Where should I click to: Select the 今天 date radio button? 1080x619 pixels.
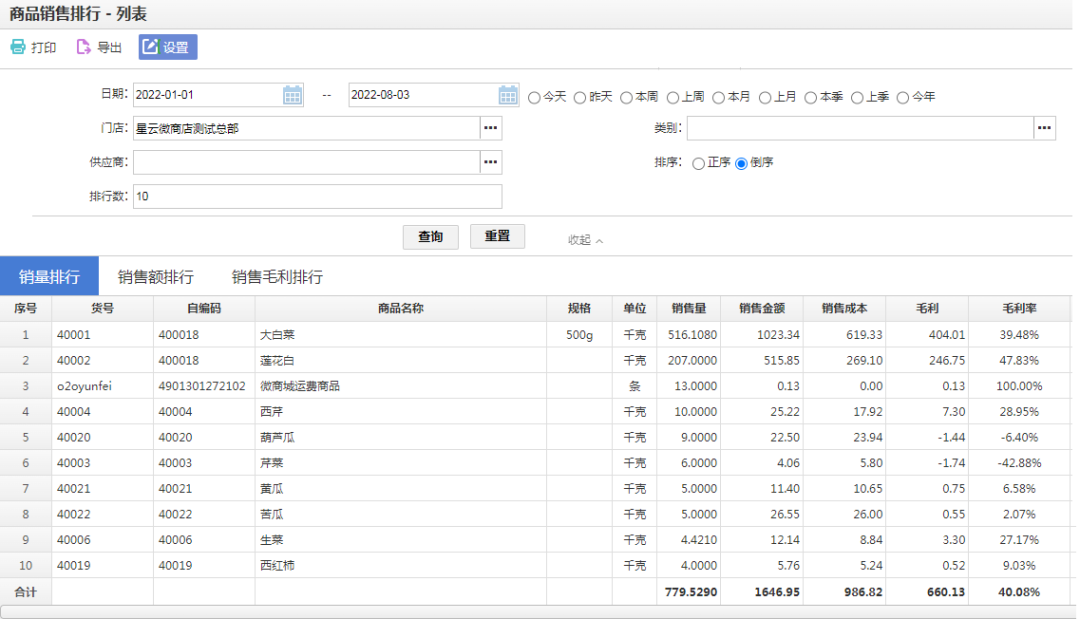pos(533,97)
